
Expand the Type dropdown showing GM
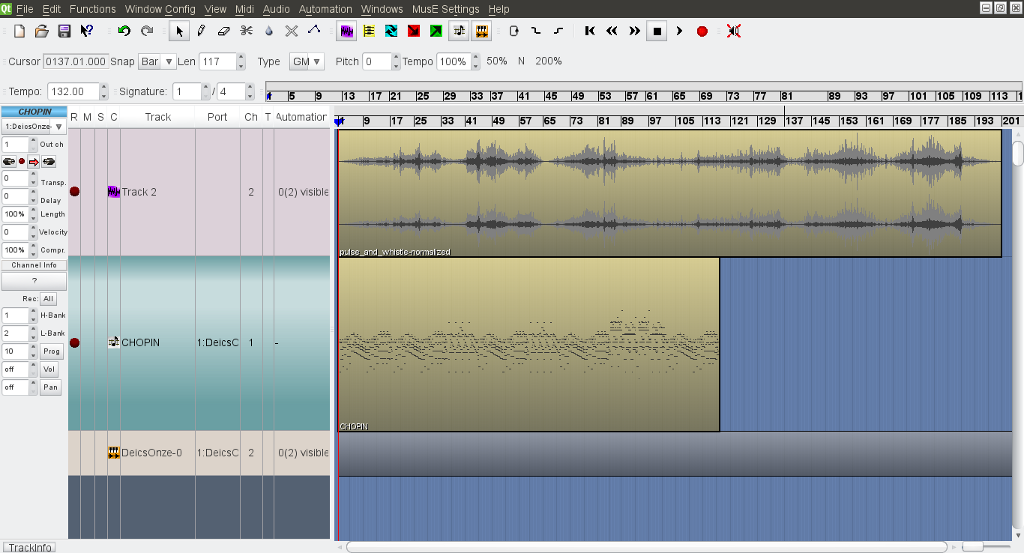306,62
